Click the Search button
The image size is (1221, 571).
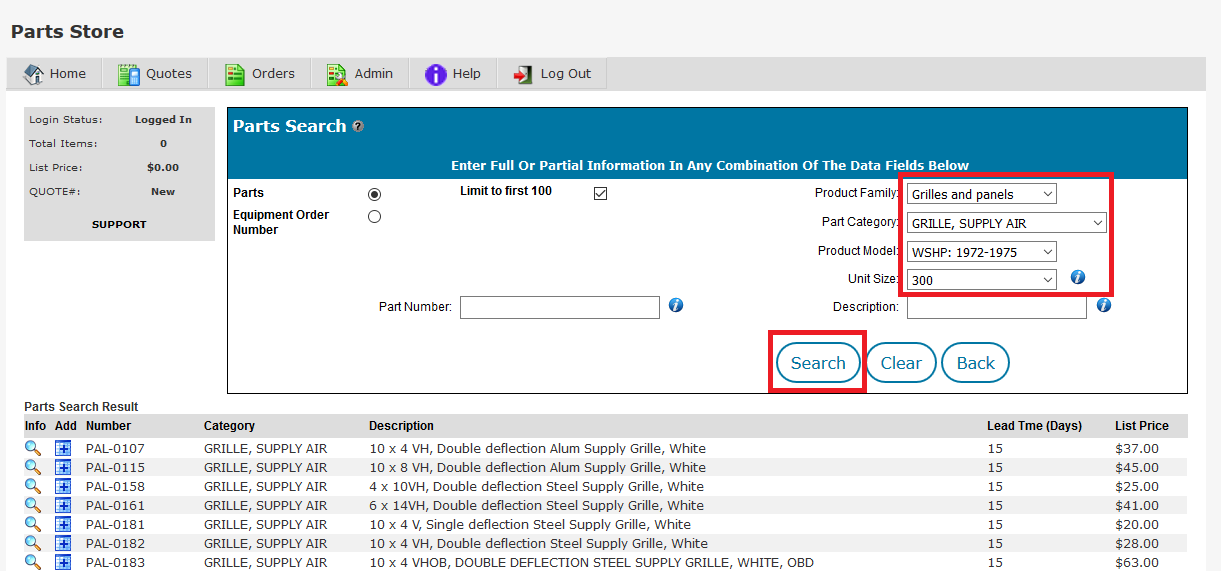tap(818, 363)
